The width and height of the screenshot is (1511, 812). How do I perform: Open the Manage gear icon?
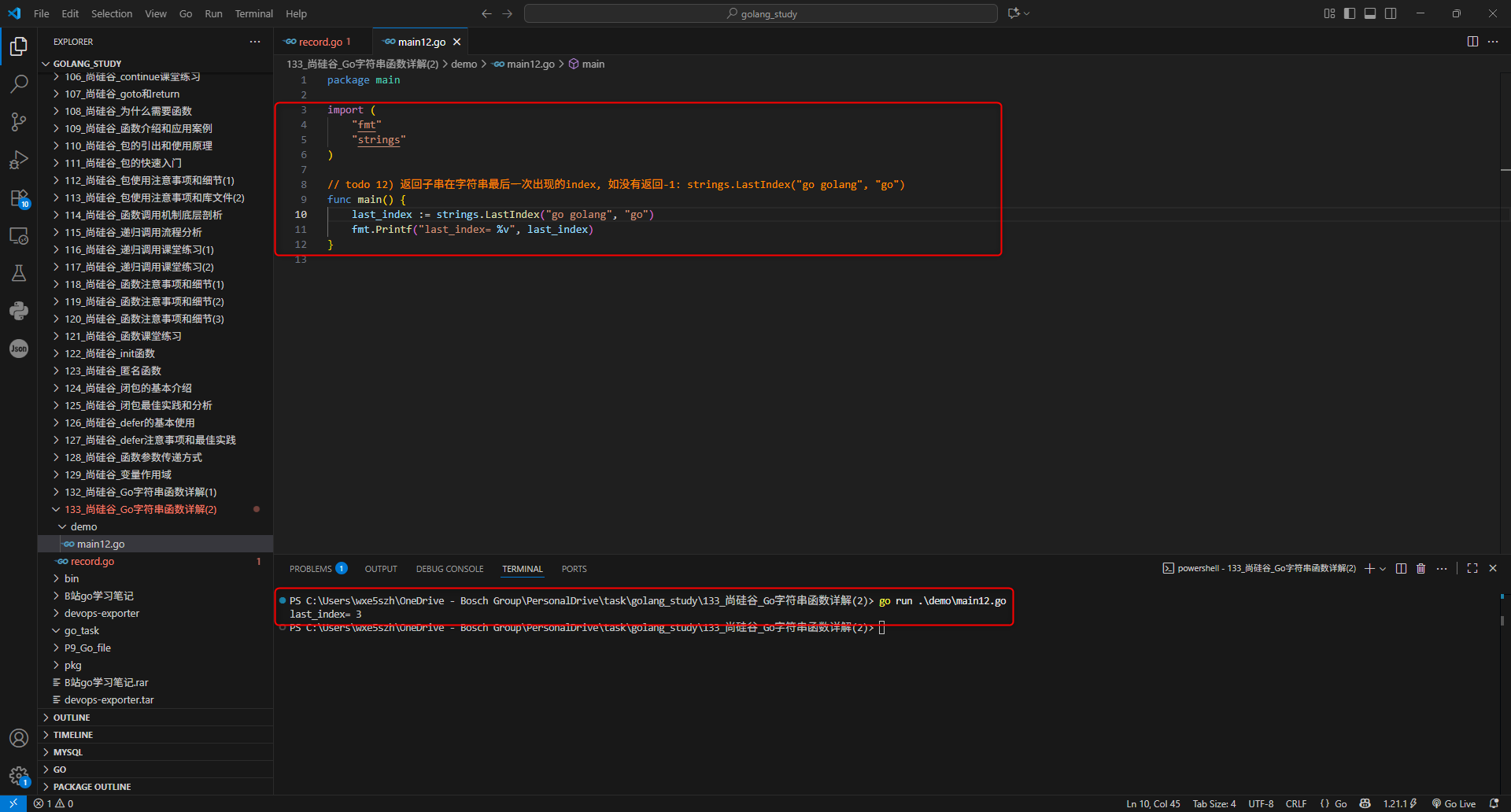tap(19, 776)
